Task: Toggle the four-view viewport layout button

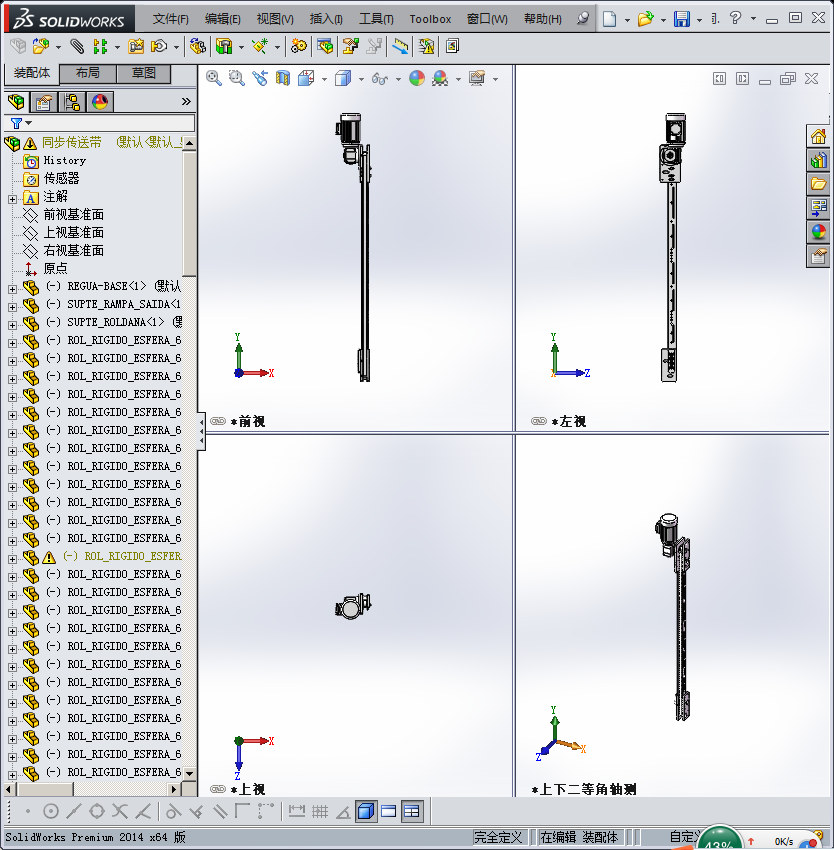Action: click(412, 812)
